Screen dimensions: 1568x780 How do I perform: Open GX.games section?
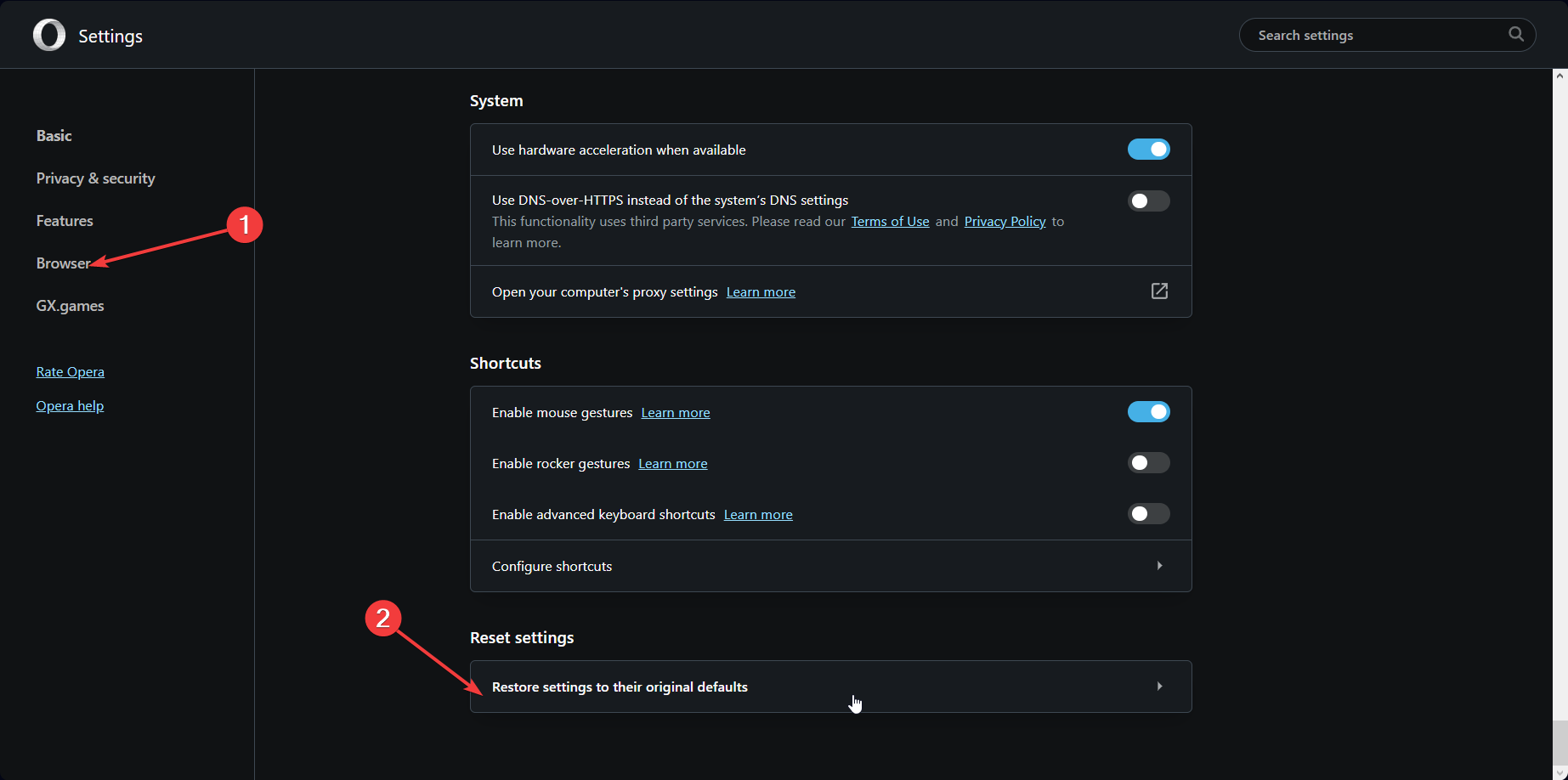tap(70, 306)
